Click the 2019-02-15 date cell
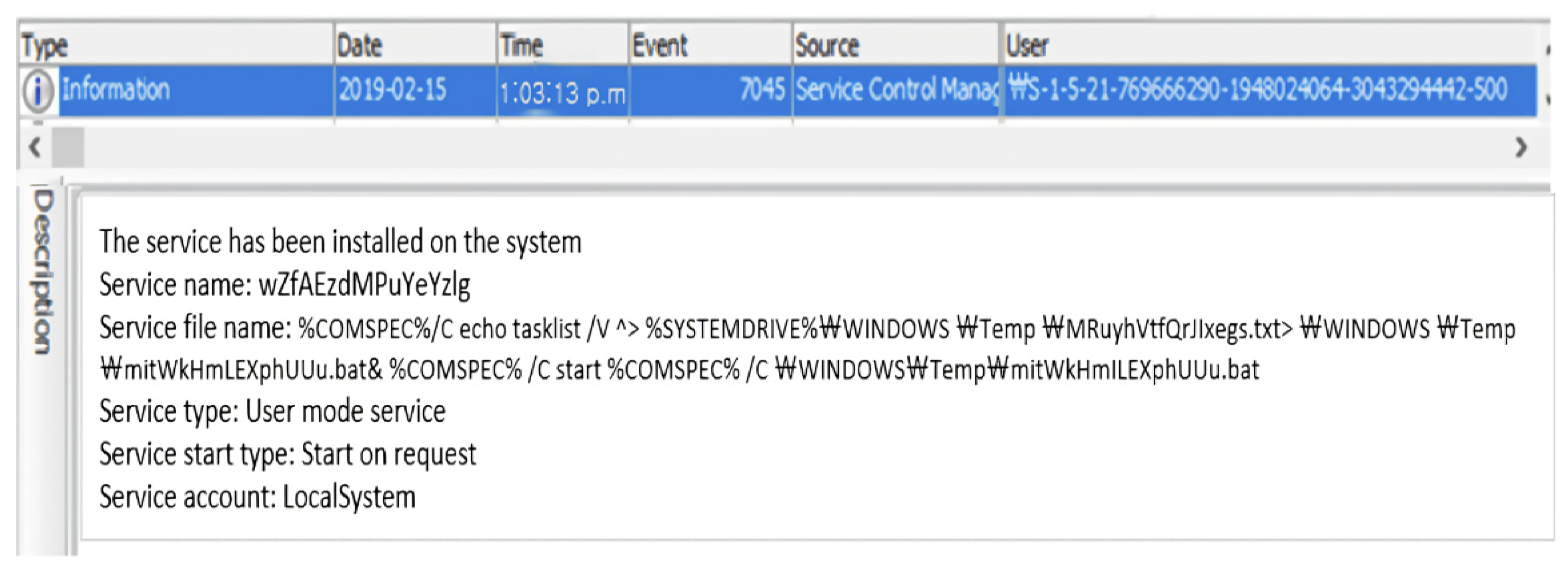Image resolution: width=1568 pixels, height=573 pixels. (393, 90)
